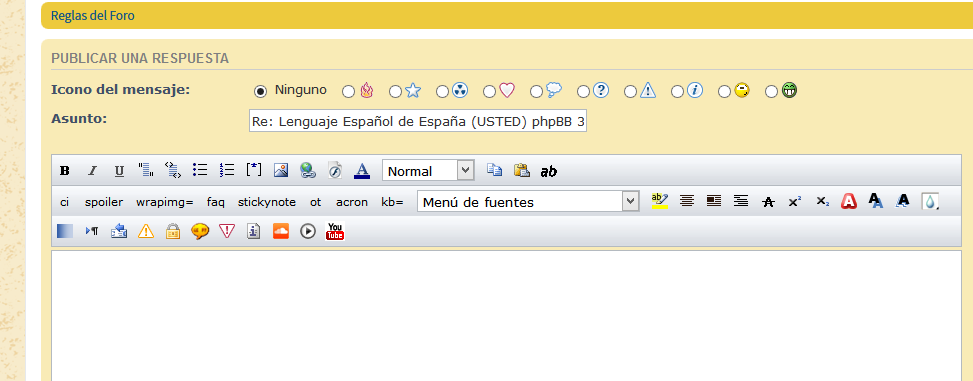Screen dimensions: 973x381
Task: Apply subscript formatting
Action: point(822,201)
